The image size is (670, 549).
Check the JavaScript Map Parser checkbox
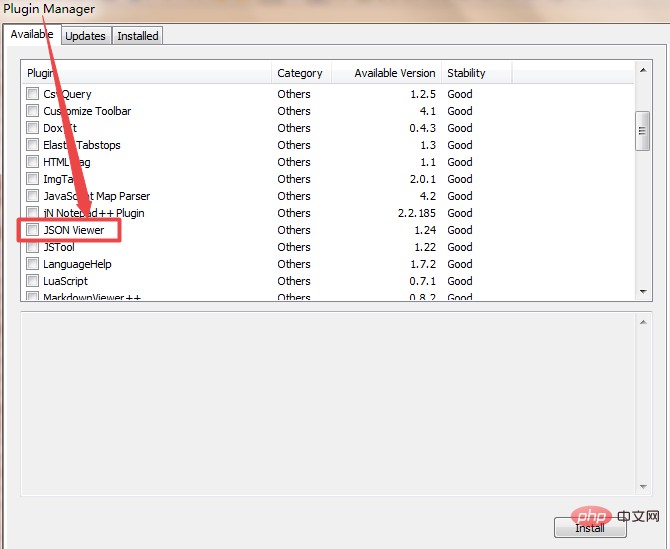tap(33, 196)
